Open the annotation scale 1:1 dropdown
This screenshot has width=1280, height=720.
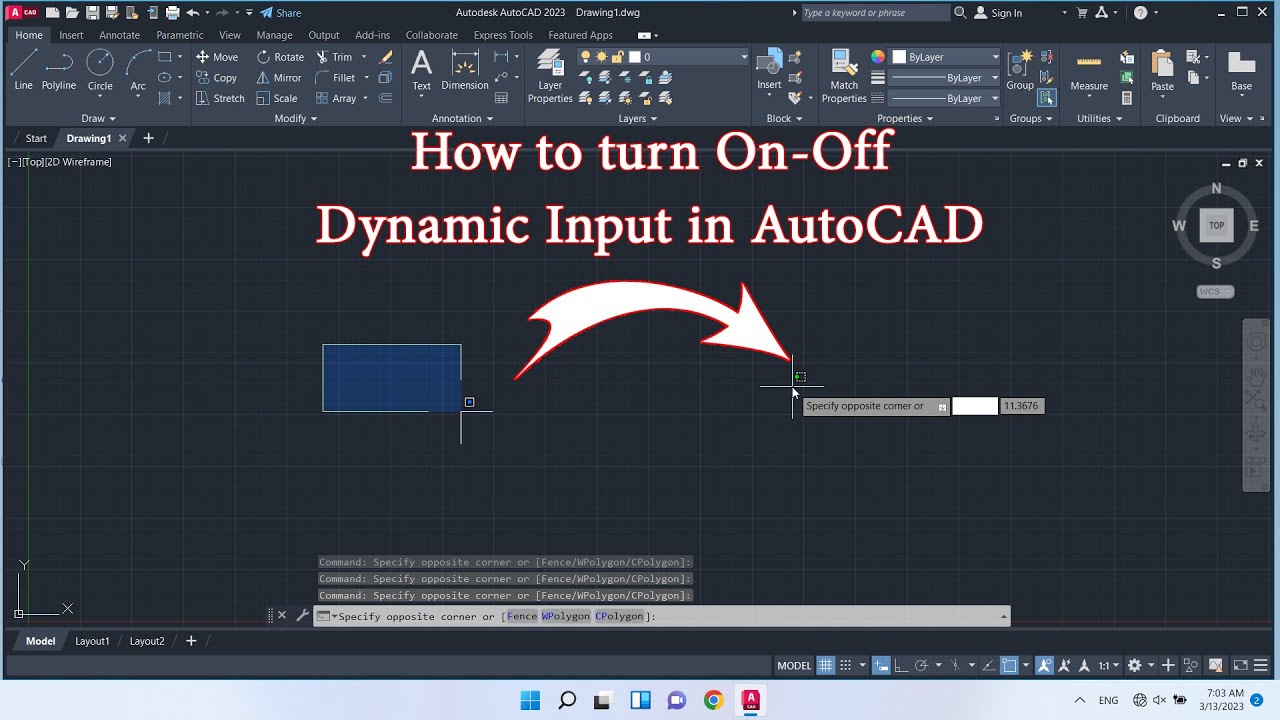1109,665
